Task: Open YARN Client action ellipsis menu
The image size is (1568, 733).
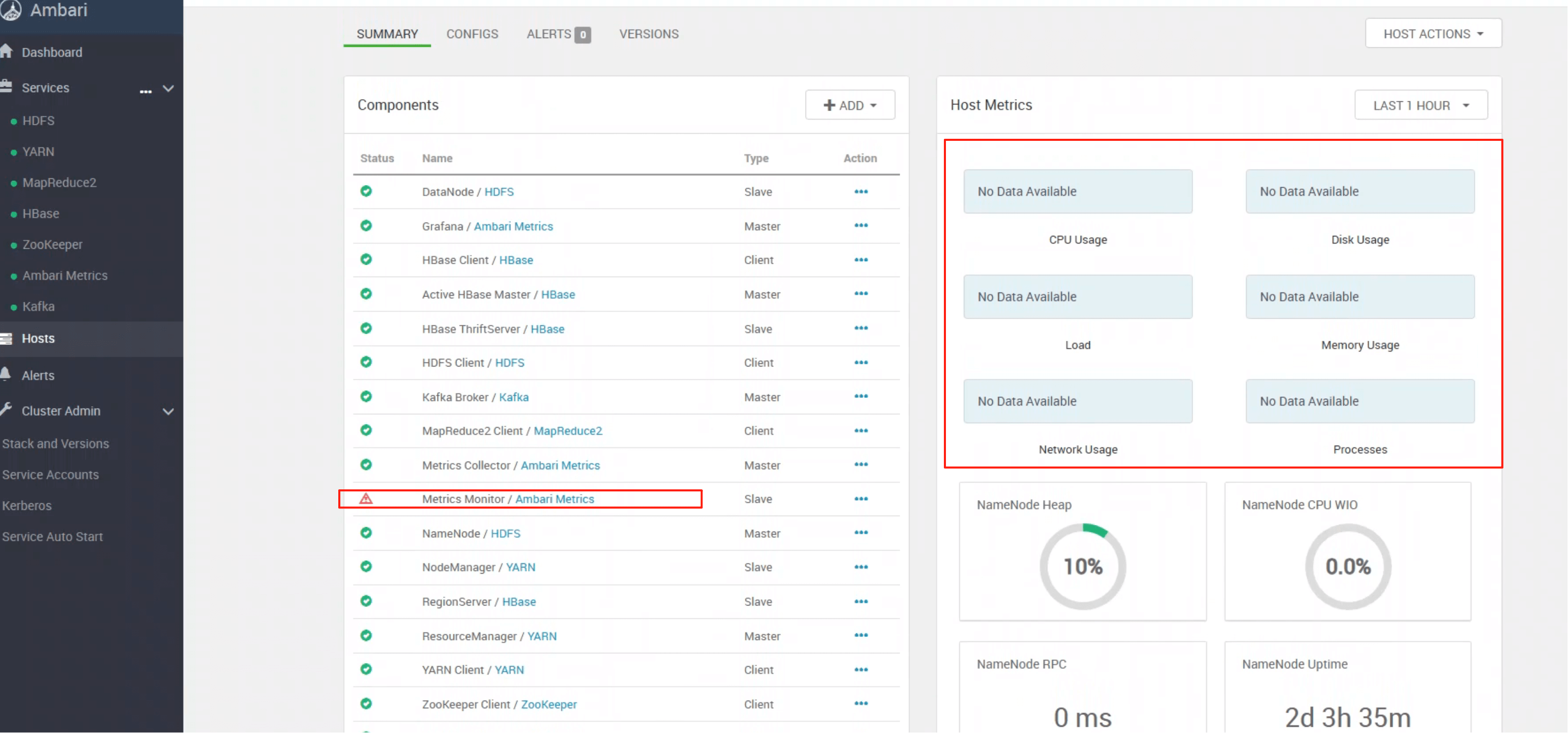Action: point(861,670)
